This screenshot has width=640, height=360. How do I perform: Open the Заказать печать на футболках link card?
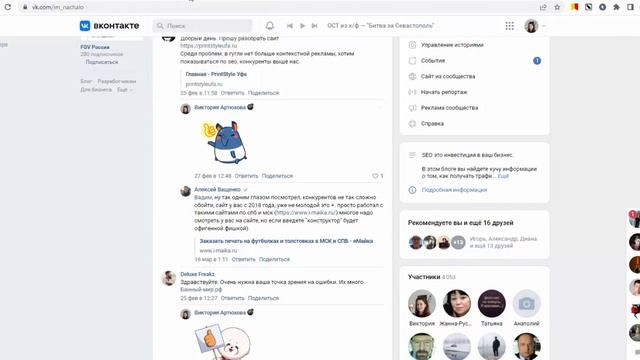[x=286, y=241]
